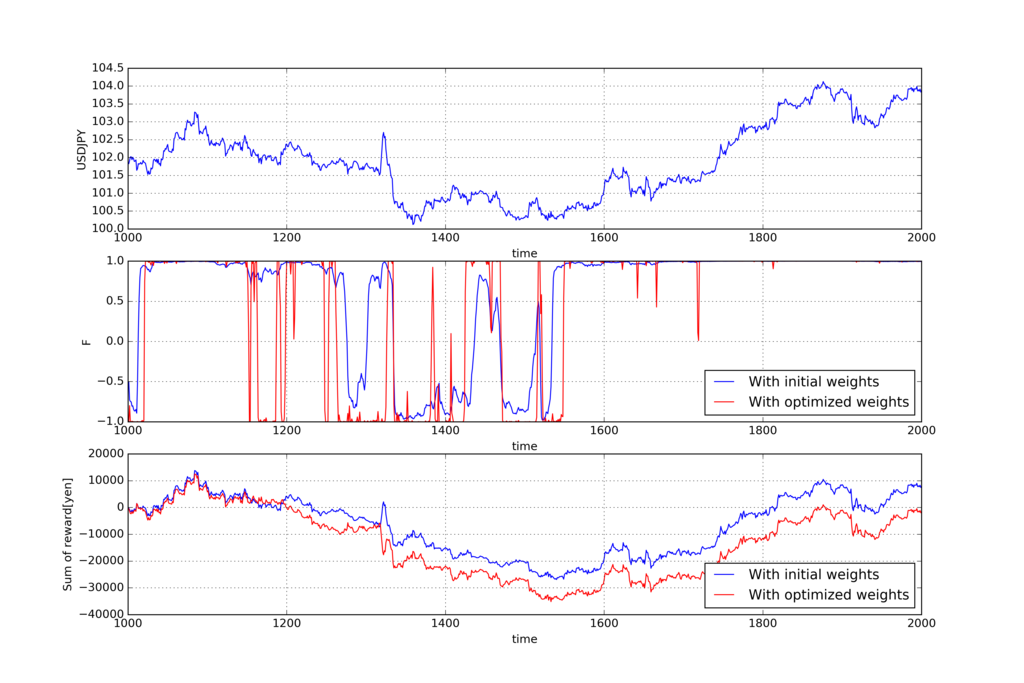Image resolution: width=1024 pixels, height=683 pixels.
Task: Click the USDJPY y-axis label
Action: coord(82,150)
